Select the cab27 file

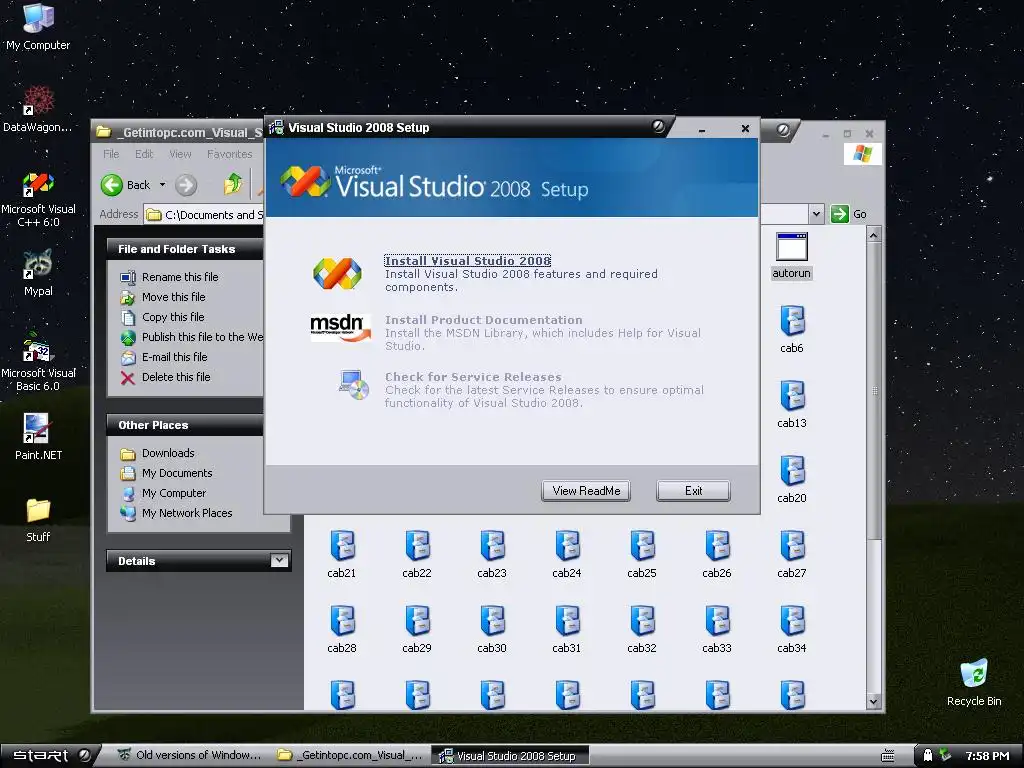coord(792,554)
